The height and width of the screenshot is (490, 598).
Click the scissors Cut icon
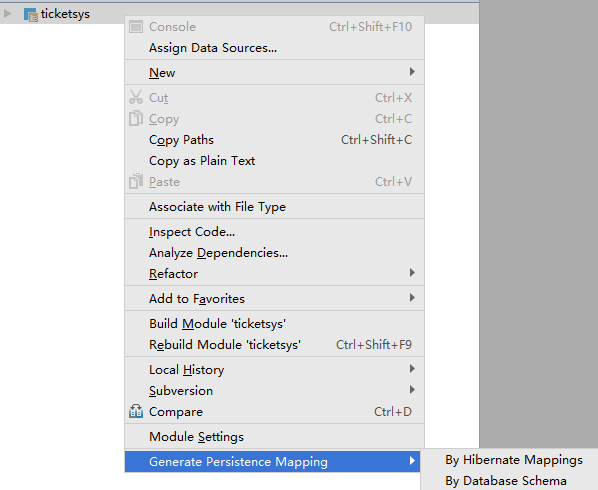[x=136, y=97]
